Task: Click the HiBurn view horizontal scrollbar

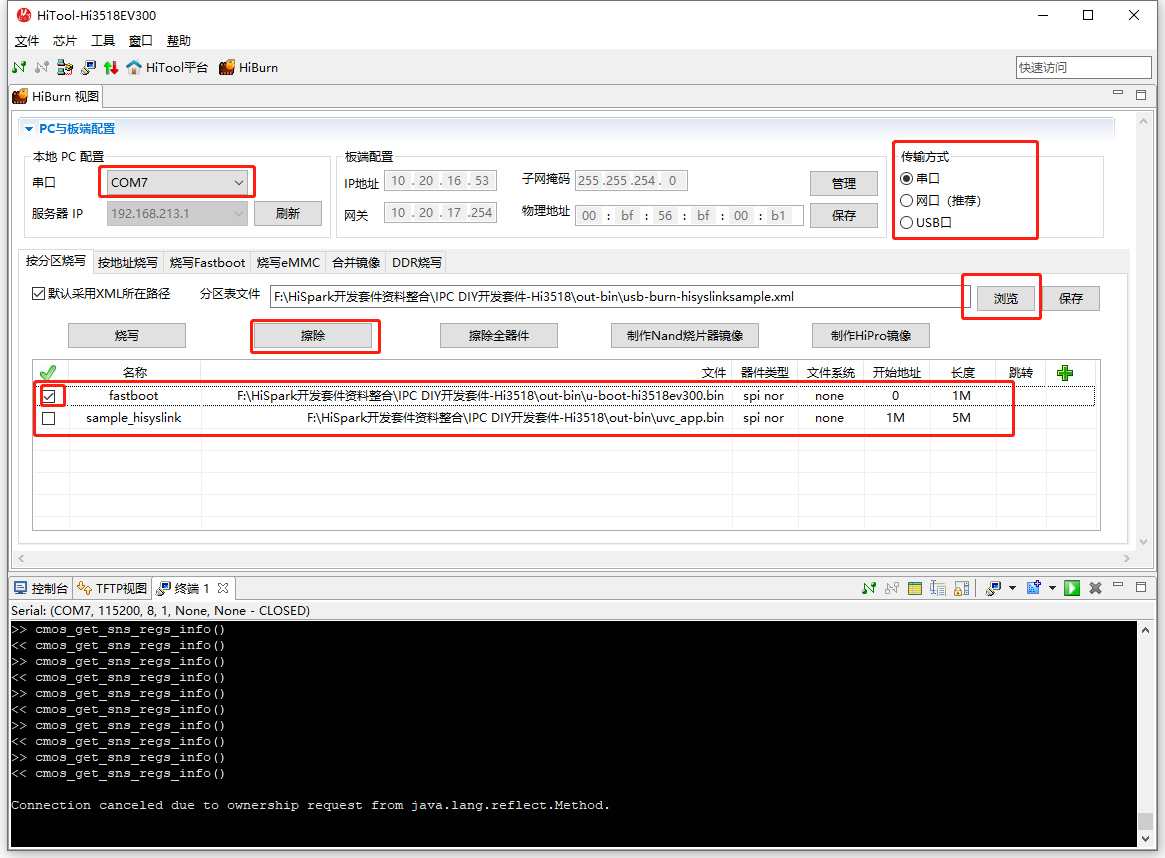Action: 574,558
